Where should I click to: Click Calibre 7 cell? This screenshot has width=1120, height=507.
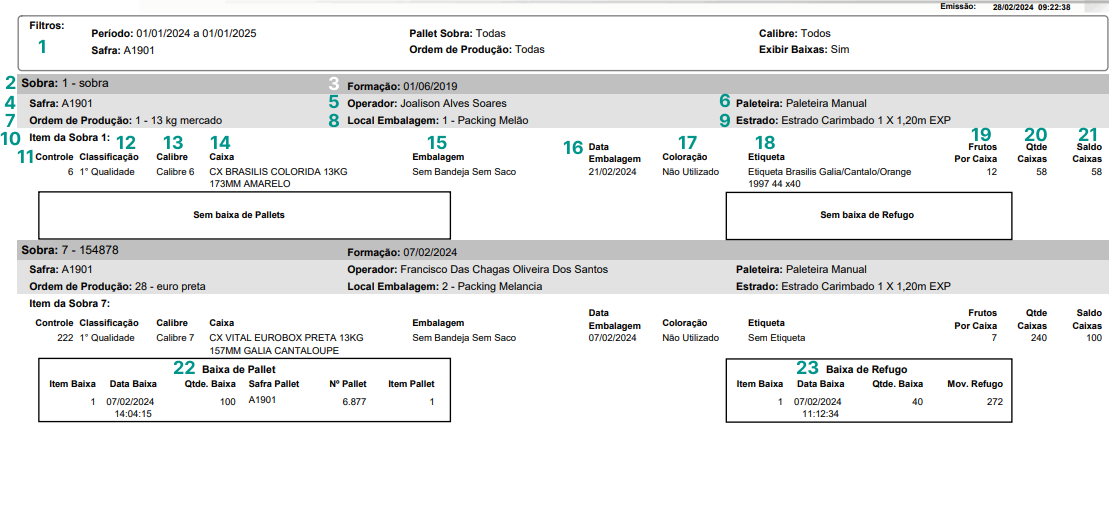click(175, 338)
